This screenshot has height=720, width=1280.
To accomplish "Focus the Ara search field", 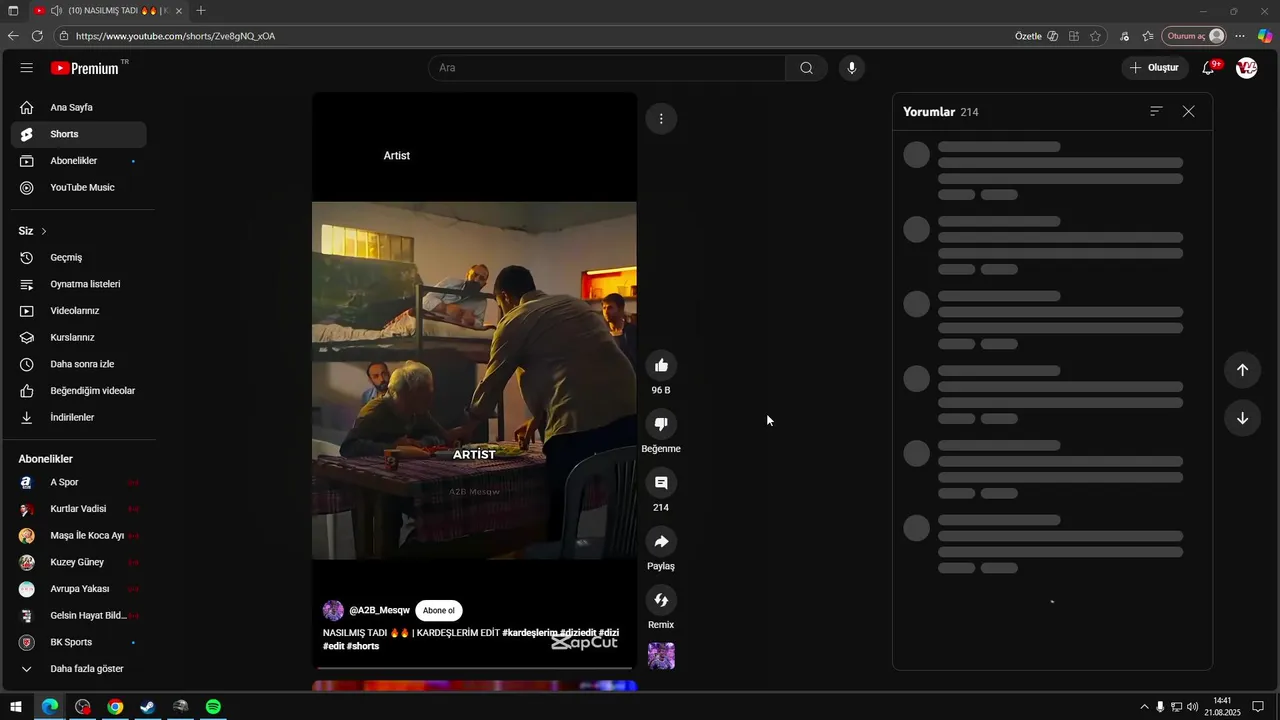I will (607, 68).
